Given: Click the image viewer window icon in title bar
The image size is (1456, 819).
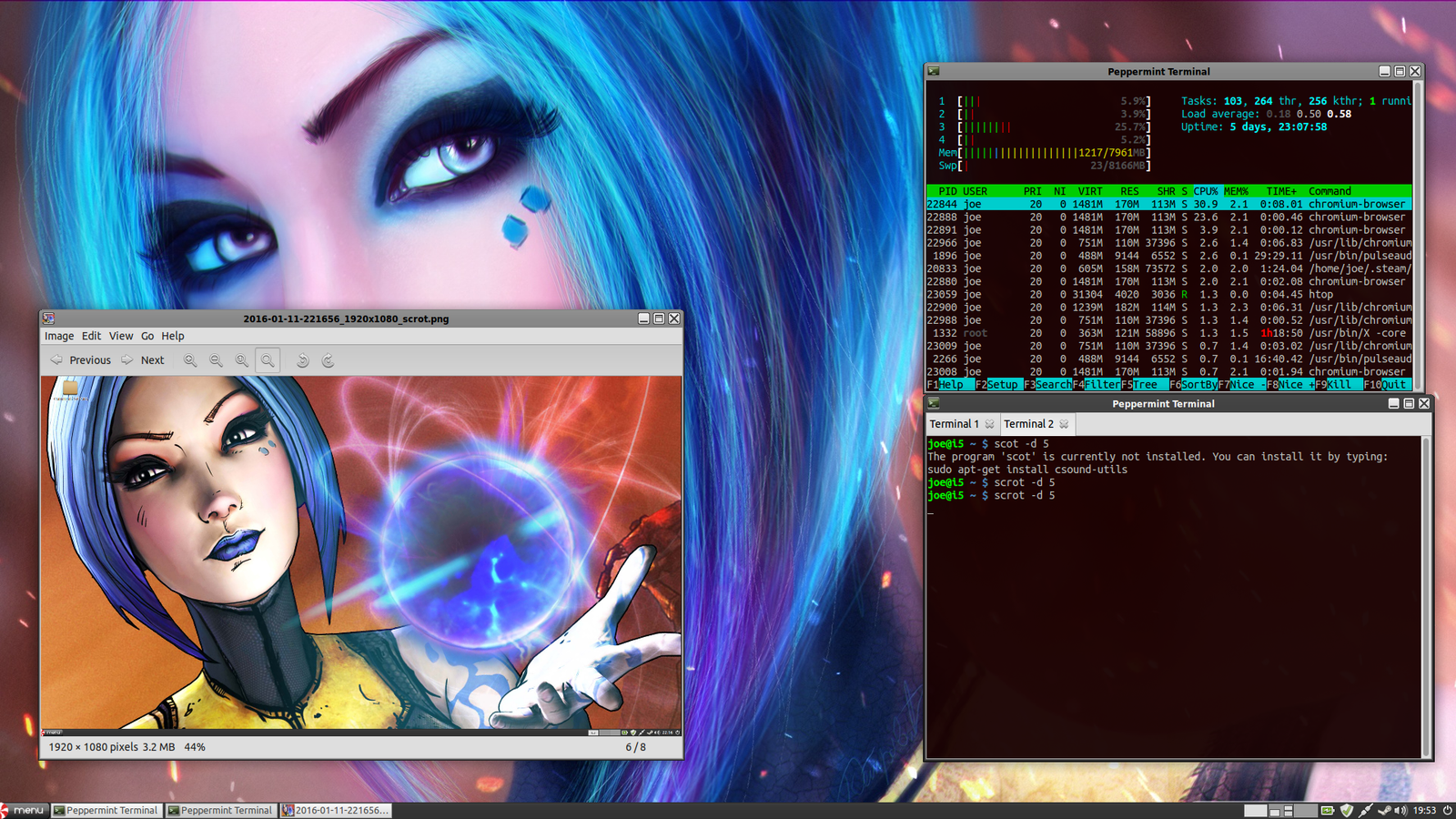Looking at the screenshot, I should [49, 318].
